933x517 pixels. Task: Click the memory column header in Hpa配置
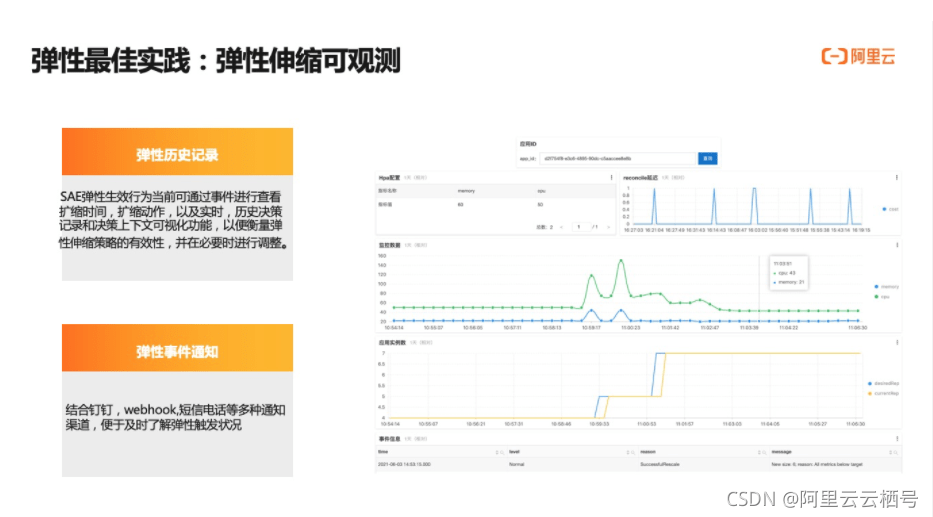point(466,191)
